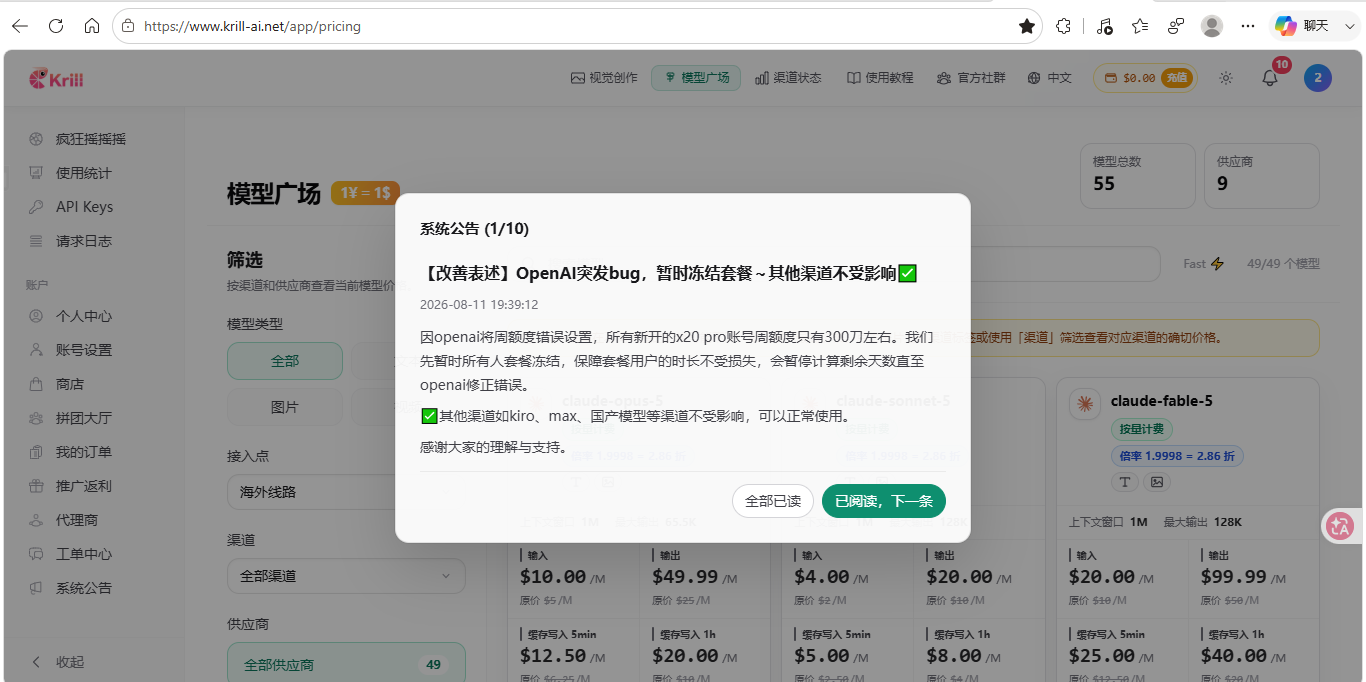Select the 全部 model type filter
The height and width of the screenshot is (682, 1366).
(x=285, y=361)
